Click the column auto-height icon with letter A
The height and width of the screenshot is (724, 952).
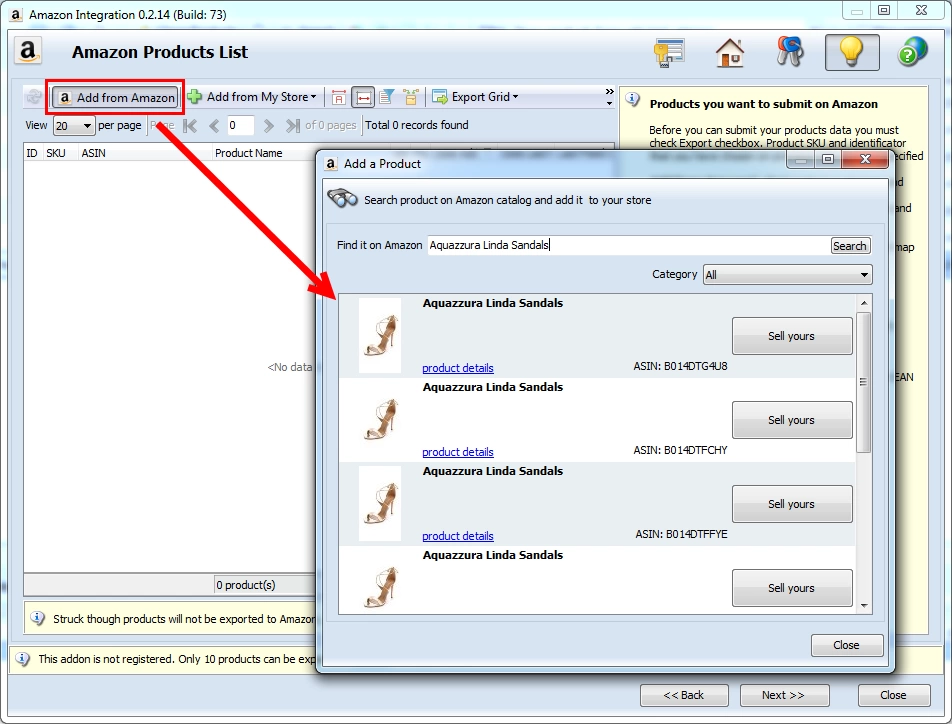[x=339, y=97]
